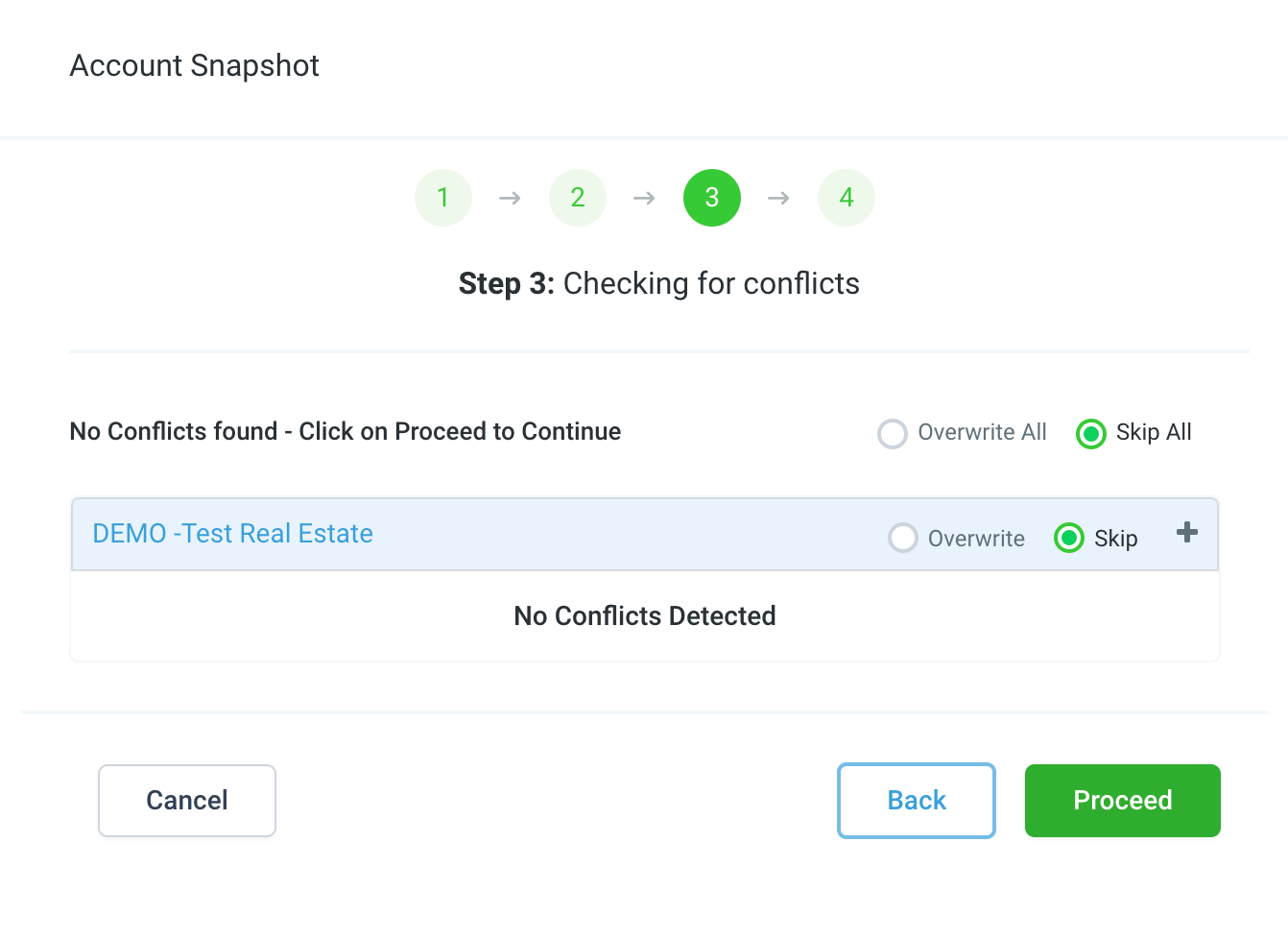Go Back to the previous step
The height and width of the screenshot is (939, 1288).
916,801
